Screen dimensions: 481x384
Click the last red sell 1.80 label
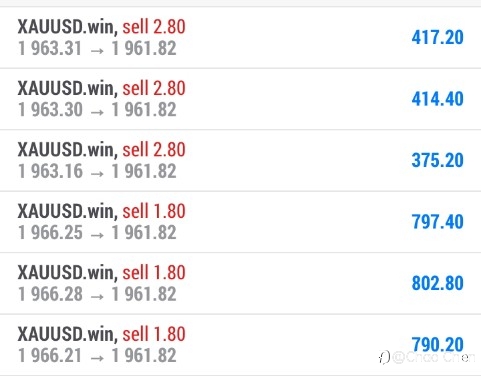click(x=154, y=334)
